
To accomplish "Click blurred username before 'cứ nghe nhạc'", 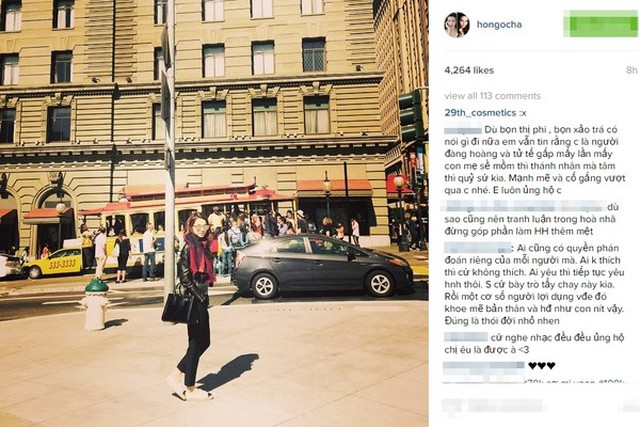I will 466,337.
